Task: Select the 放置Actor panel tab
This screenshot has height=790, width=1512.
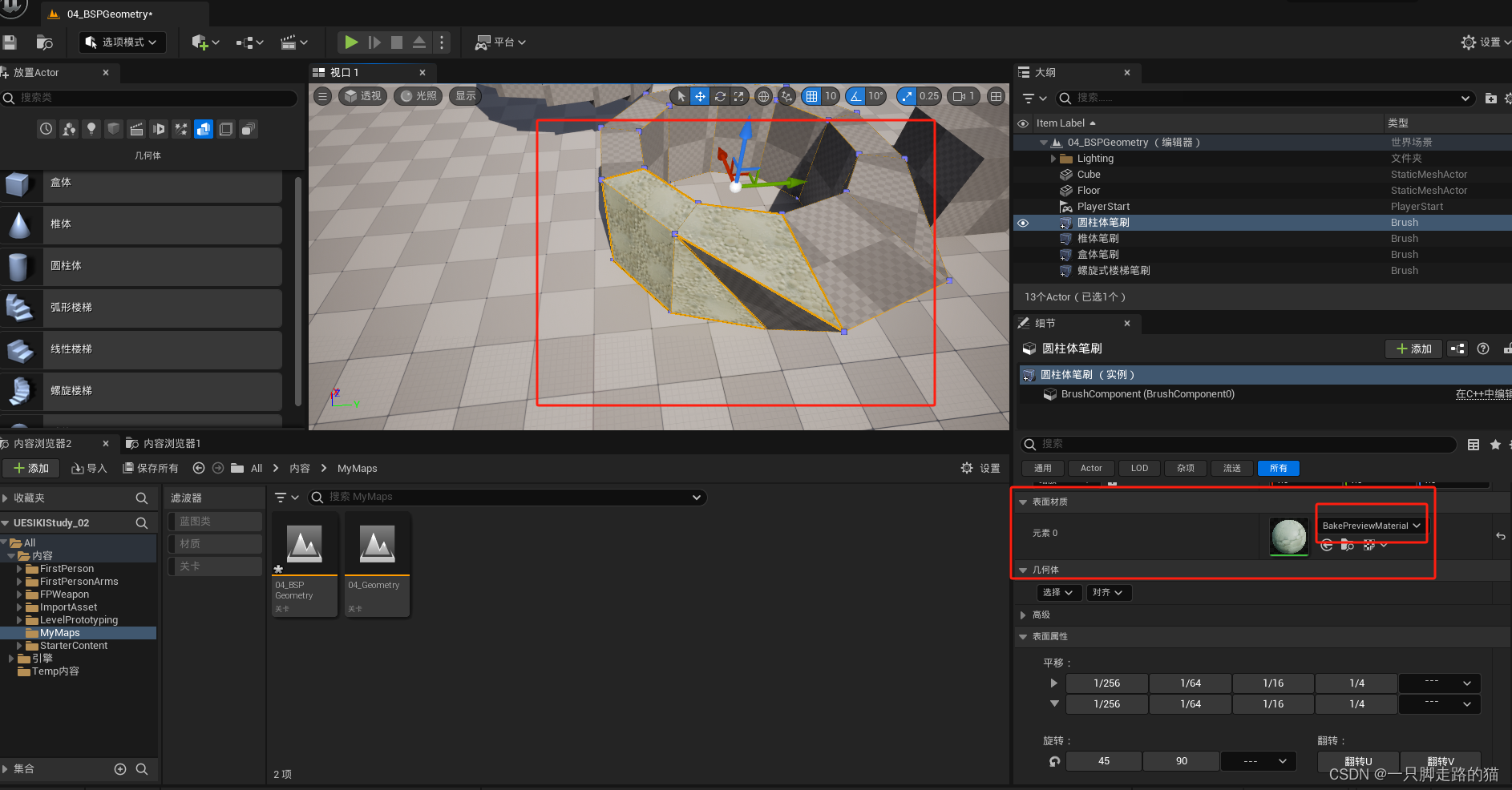Action: [36, 73]
